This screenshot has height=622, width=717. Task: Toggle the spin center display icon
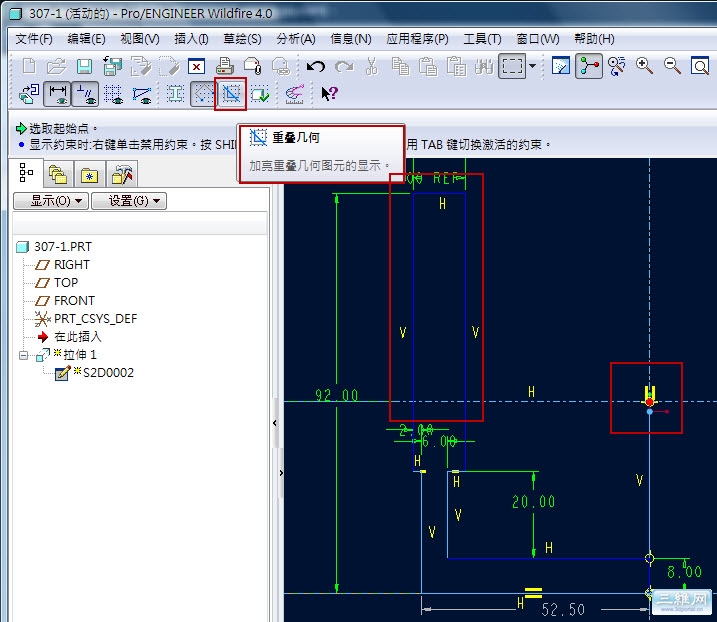click(589, 66)
